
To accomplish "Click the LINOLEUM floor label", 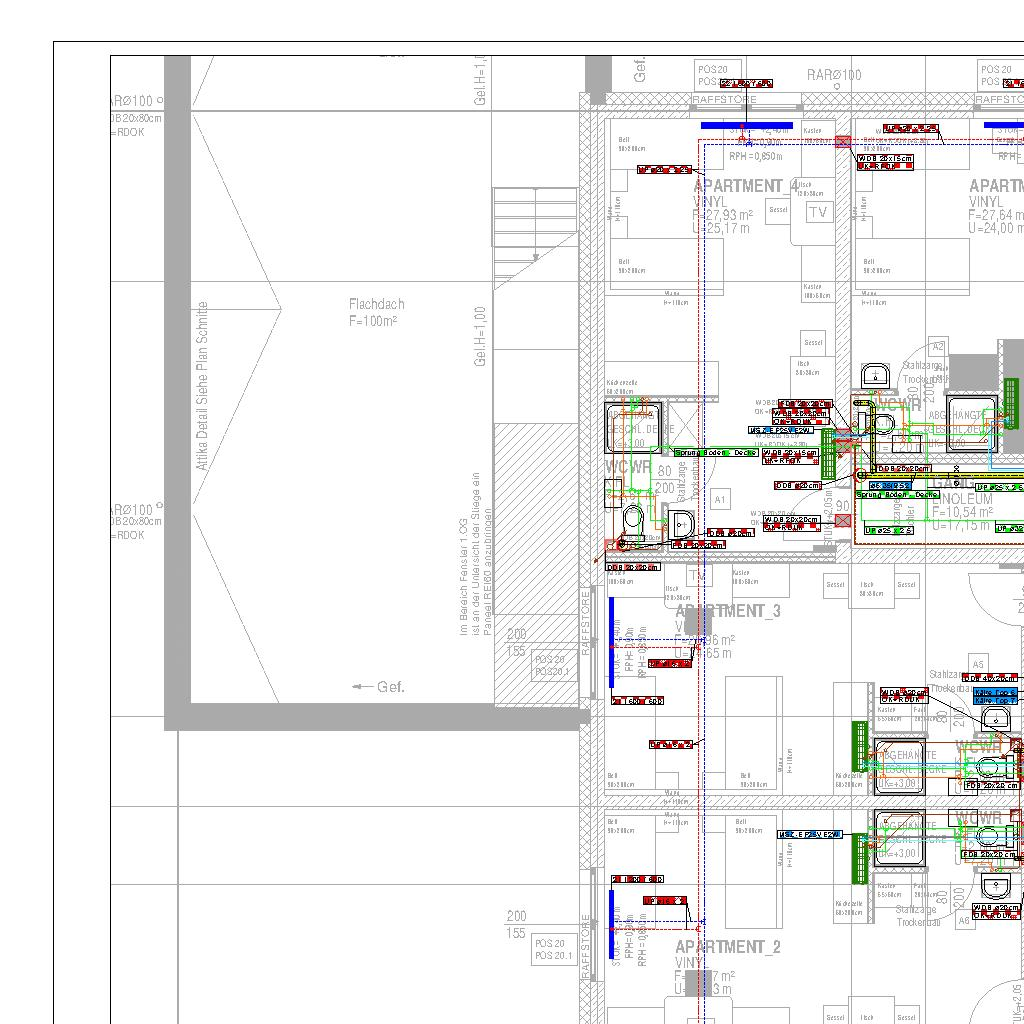I will [962, 498].
